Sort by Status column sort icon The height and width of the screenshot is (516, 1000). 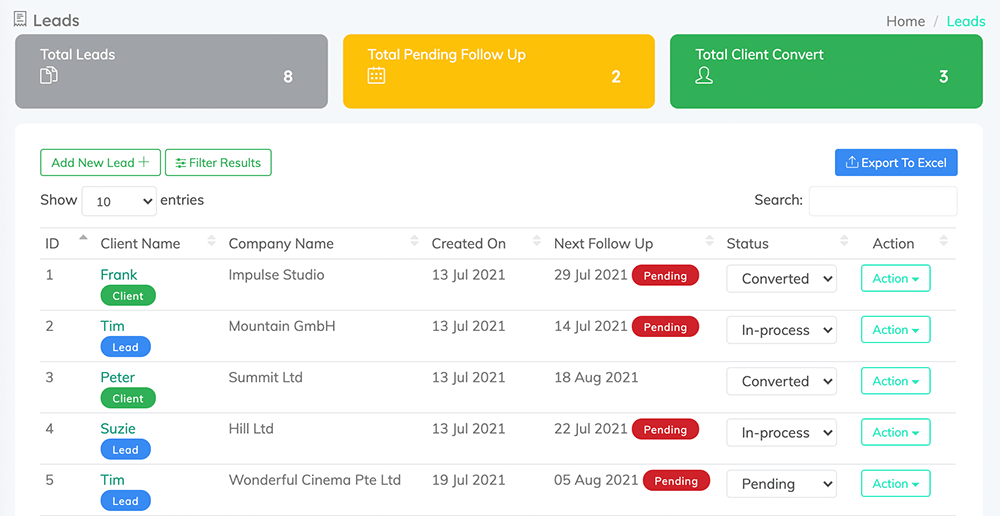(x=844, y=242)
